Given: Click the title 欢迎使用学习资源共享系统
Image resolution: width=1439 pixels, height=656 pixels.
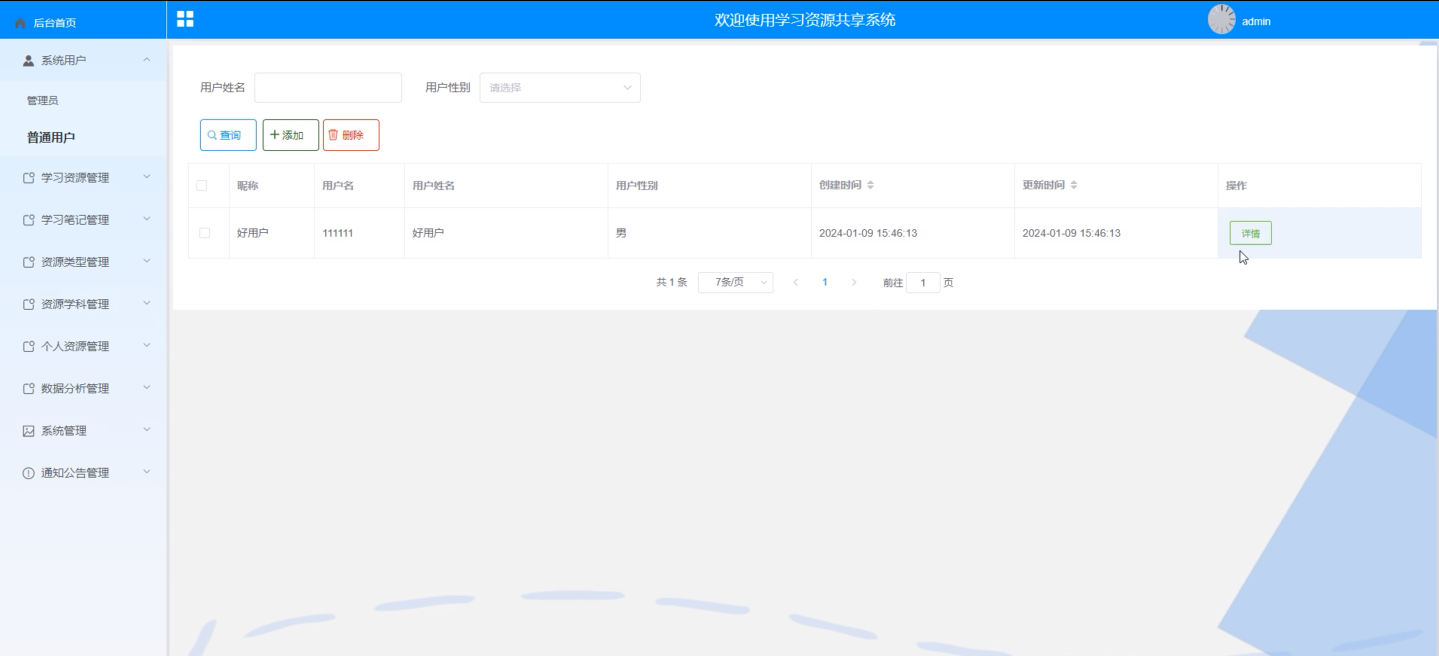Looking at the screenshot, I should (805, 20).
